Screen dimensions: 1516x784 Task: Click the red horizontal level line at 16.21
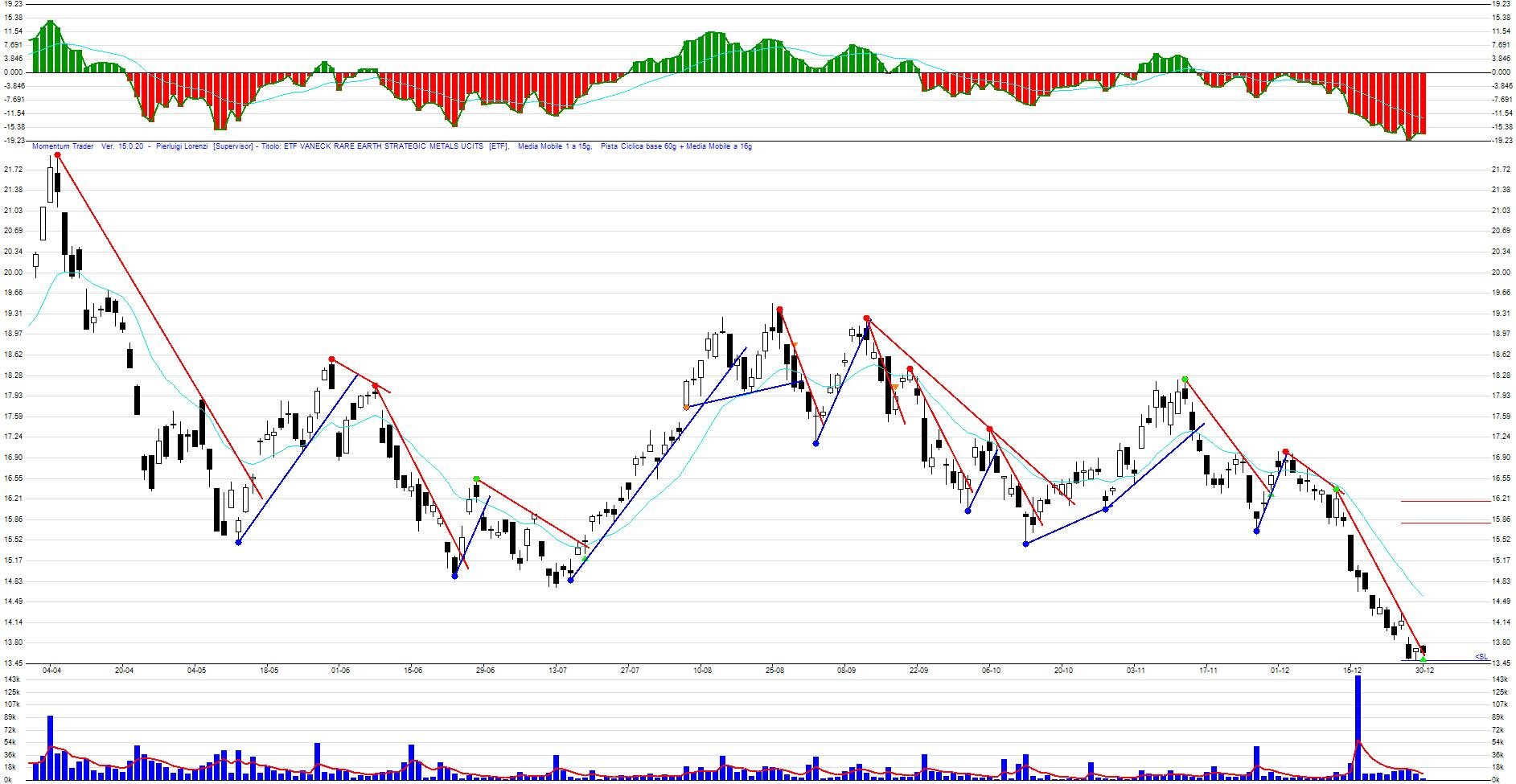[1447, 501]
